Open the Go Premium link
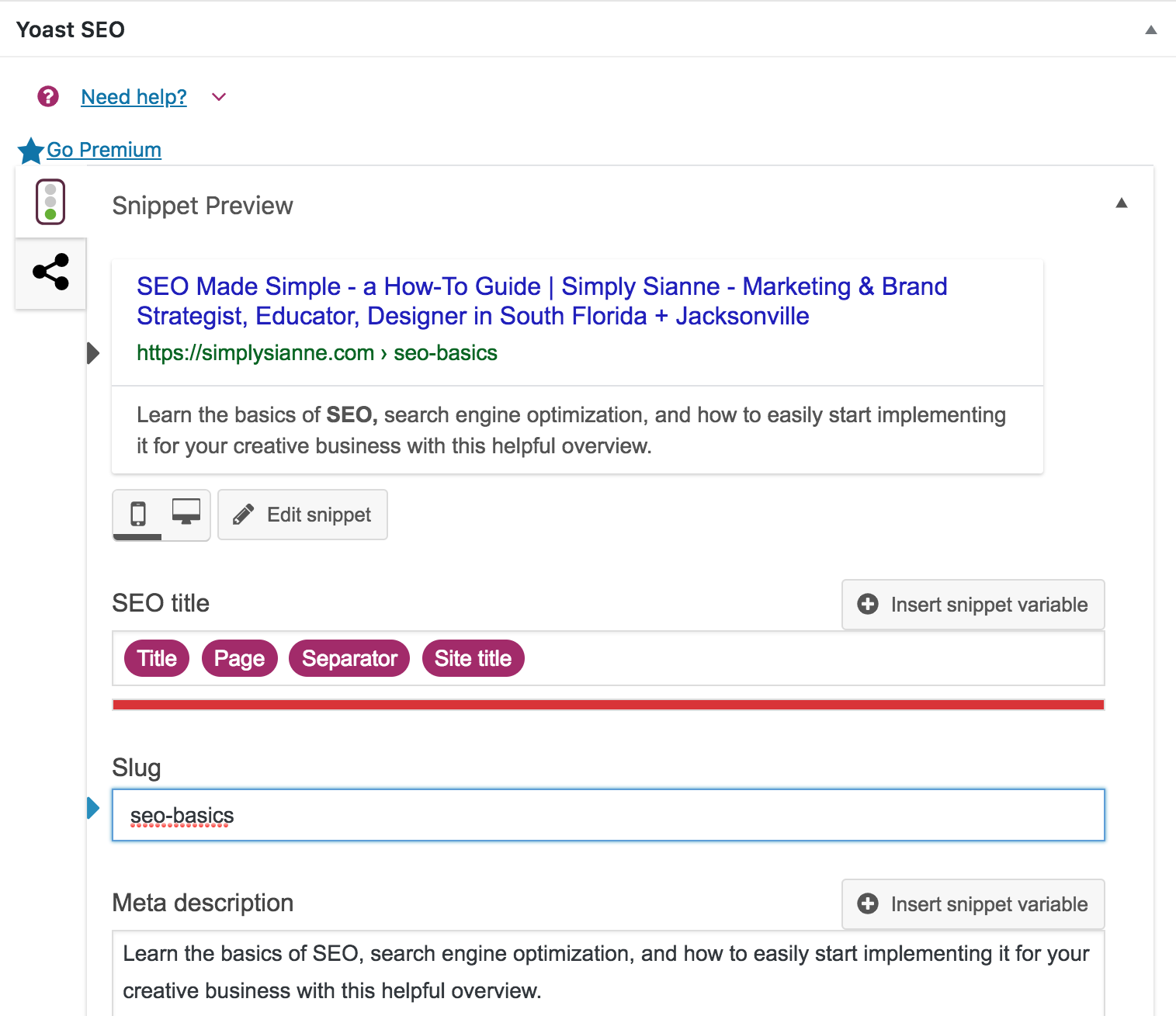 coord(104,149)
